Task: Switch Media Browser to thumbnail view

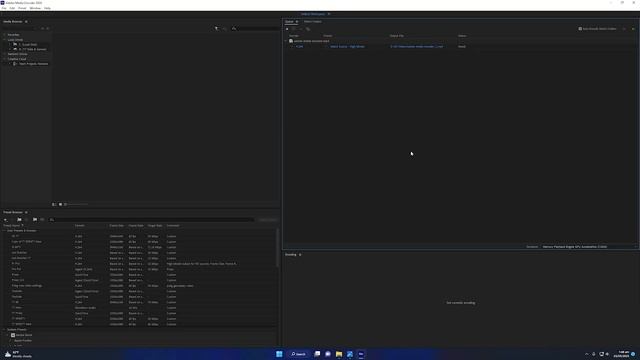Action: click(x=60, y=204)
